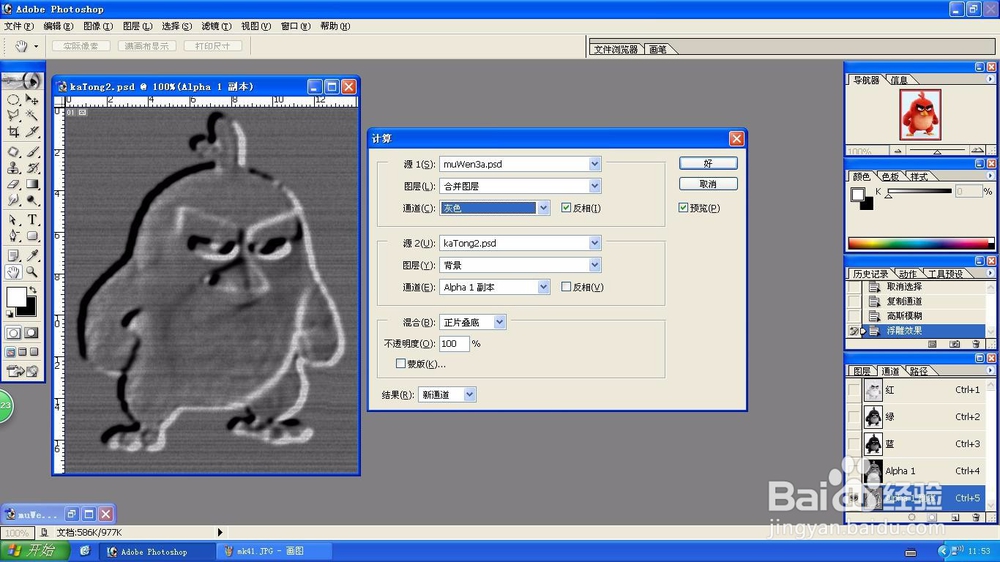1000x562 pixels.
Task: Click the 取消 (Cancel) button
Action: [x=708, y=184]
